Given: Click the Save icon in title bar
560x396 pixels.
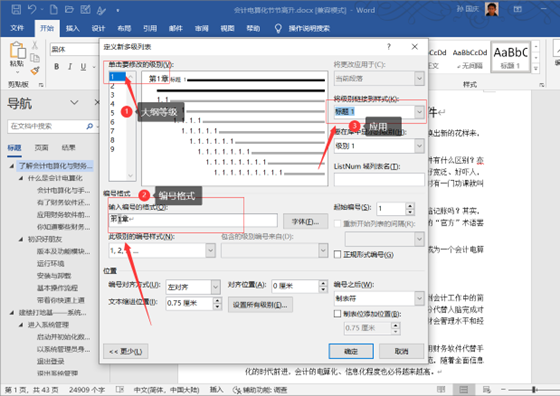Looking at the screenshot, I should 16,10.
